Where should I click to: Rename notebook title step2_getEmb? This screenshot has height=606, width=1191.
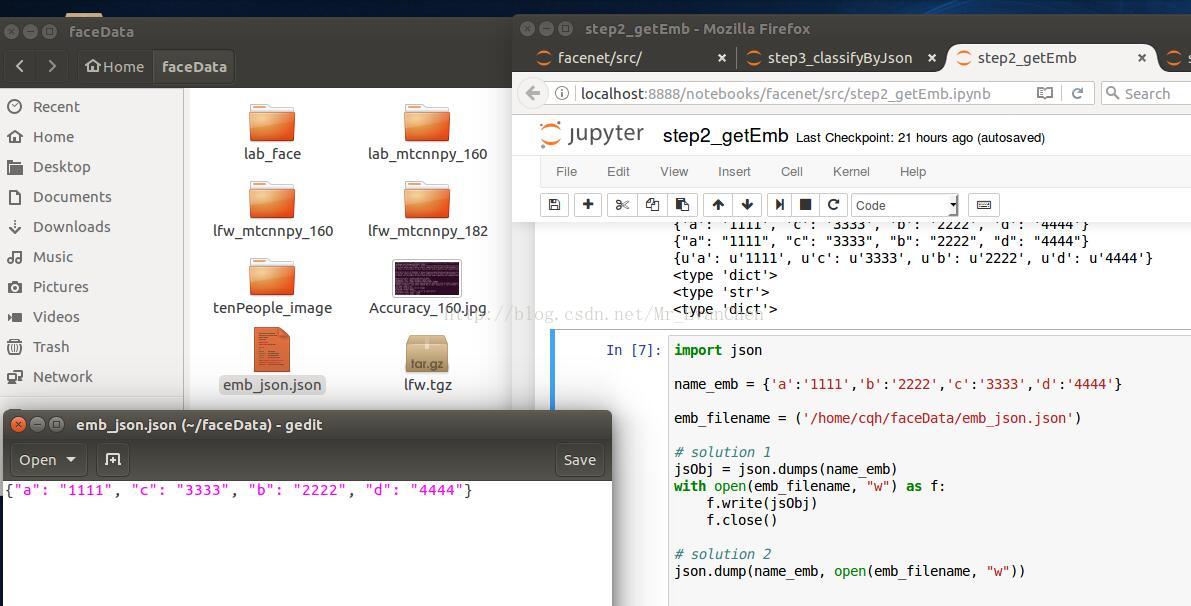(725, 136)
